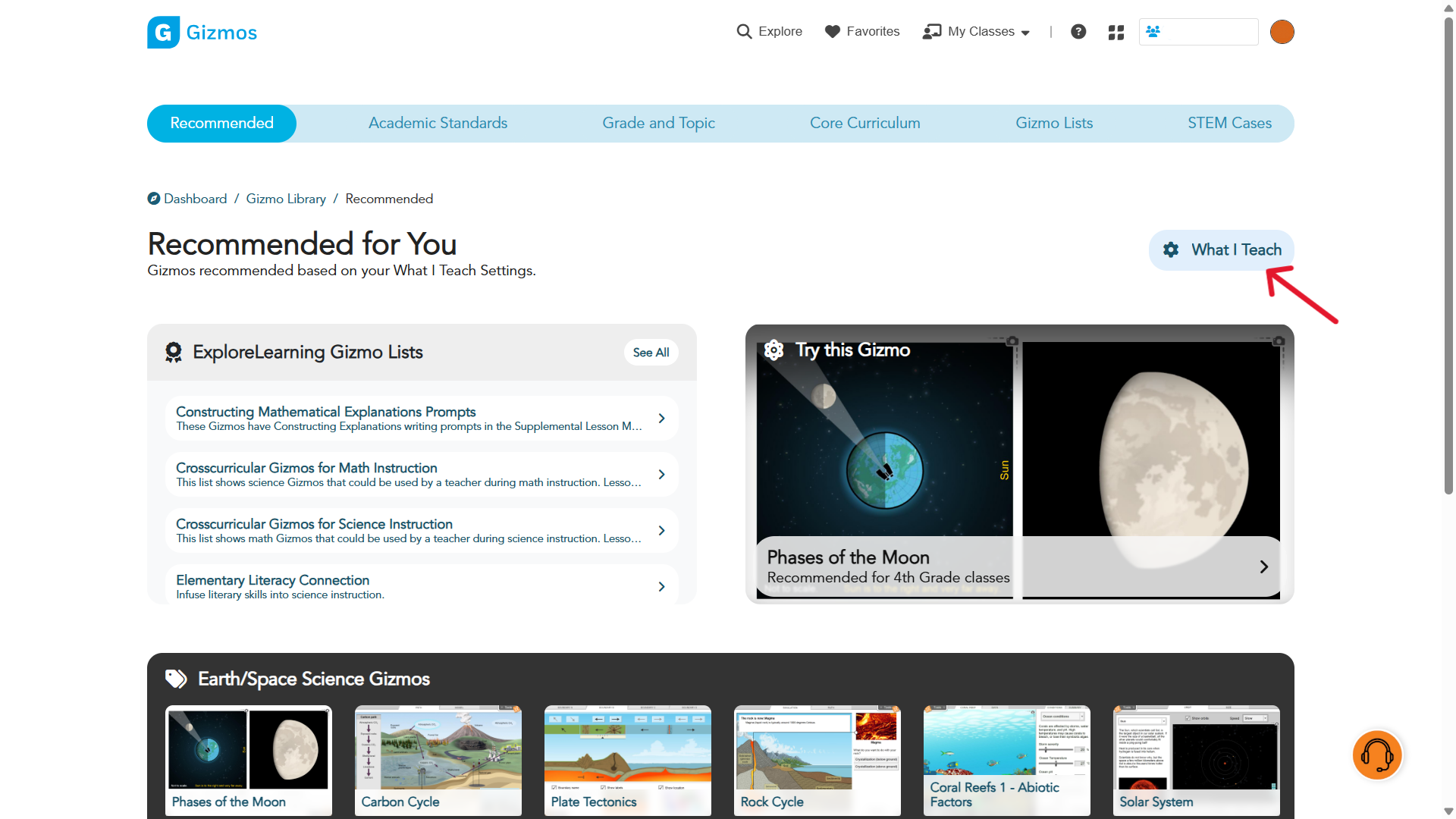
Task: Switch to Academic Standards tab
Action: 438,124
